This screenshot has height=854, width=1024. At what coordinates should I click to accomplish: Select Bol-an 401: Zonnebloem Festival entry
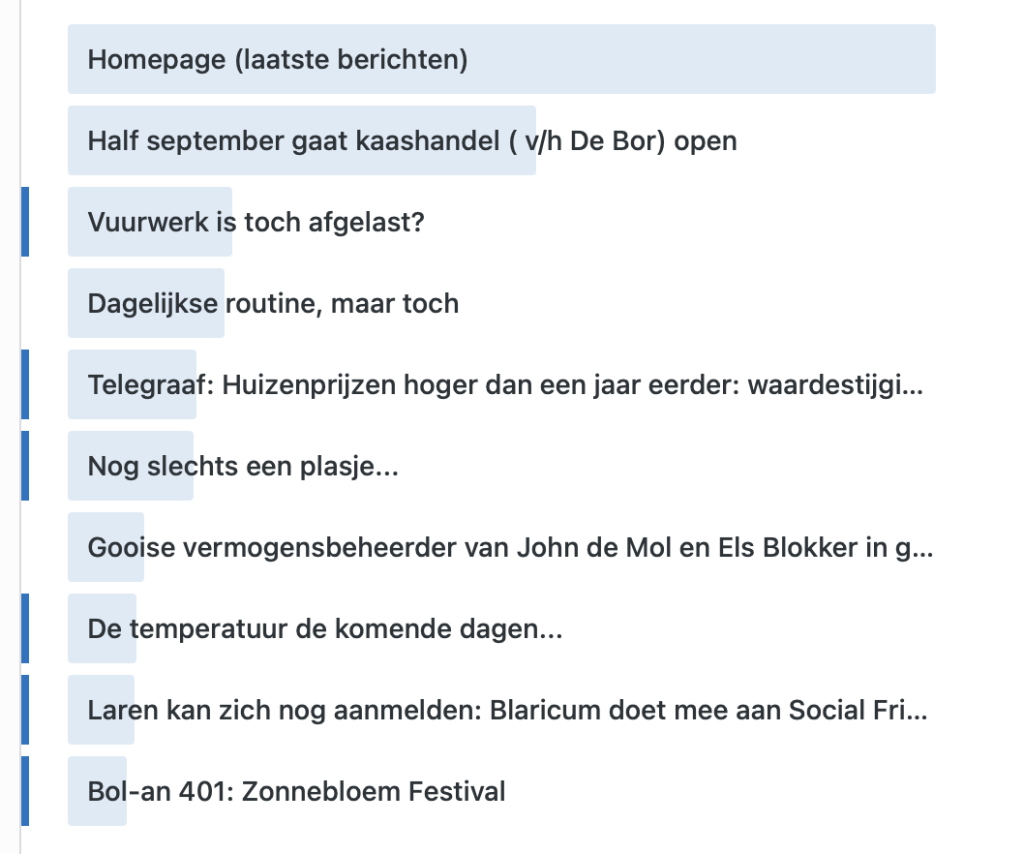[296, 791]
